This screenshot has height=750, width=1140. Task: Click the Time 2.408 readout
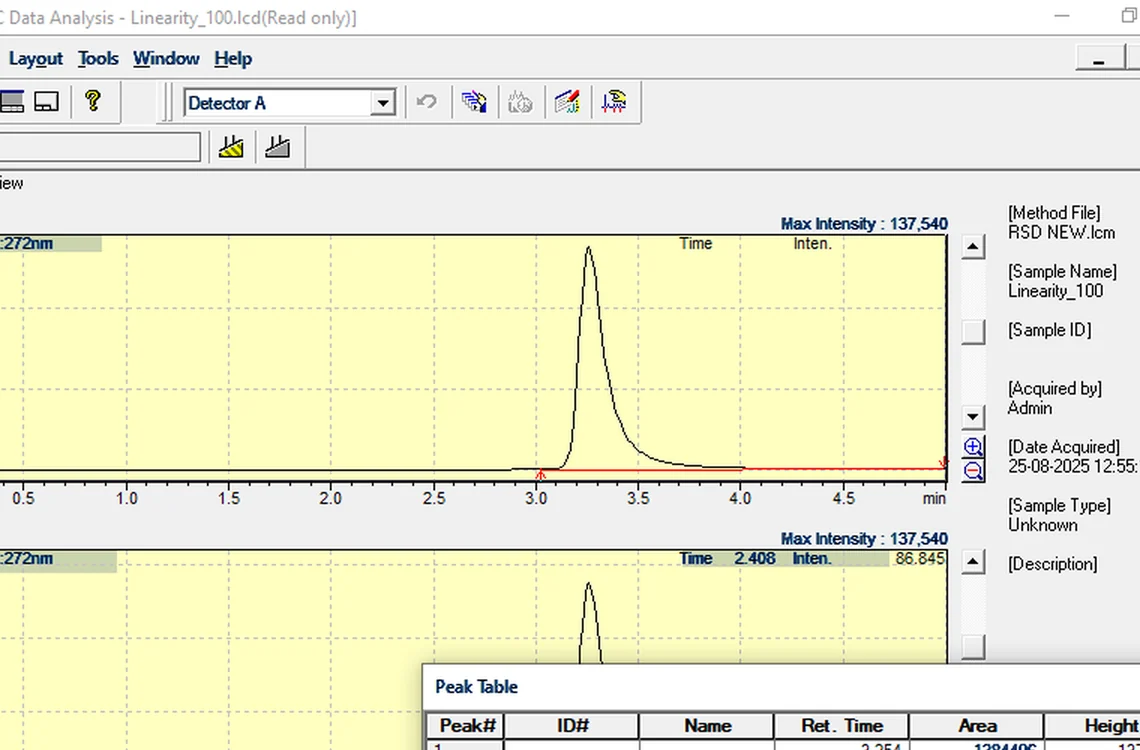(727, 558)
